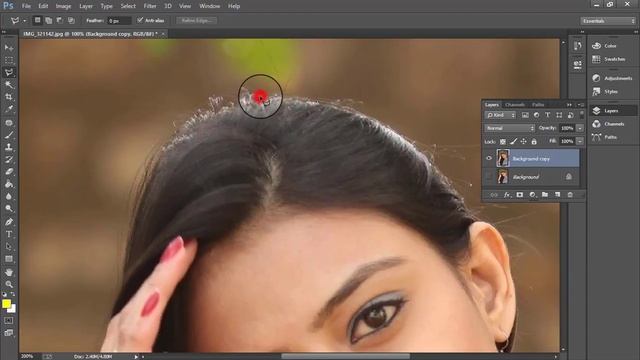
Task: Select the Blur tool
Action: (9, 196)
